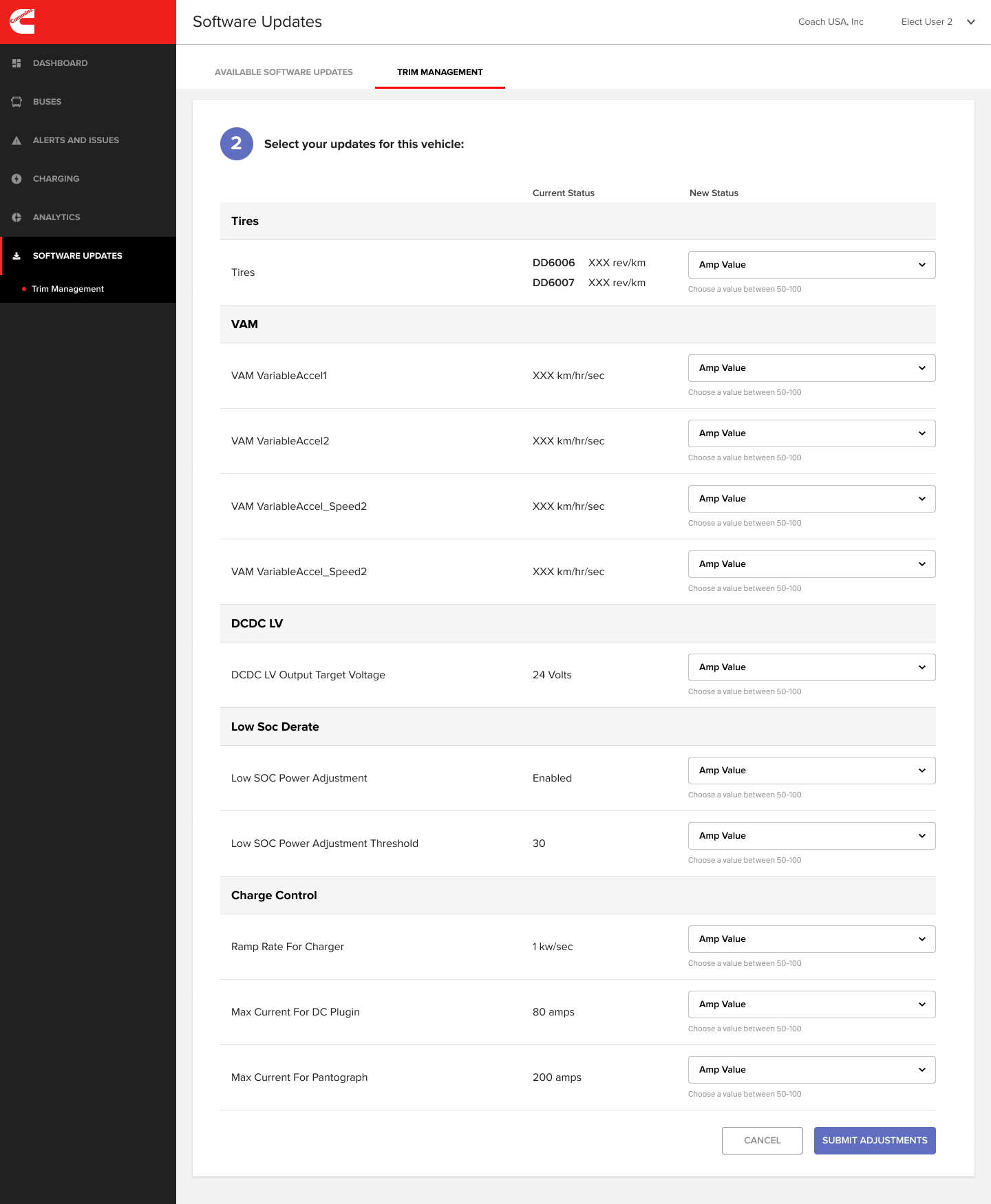Screen dimensions: 991x1204
Task: Click the Cancel button
Action: click(763, 1141)
